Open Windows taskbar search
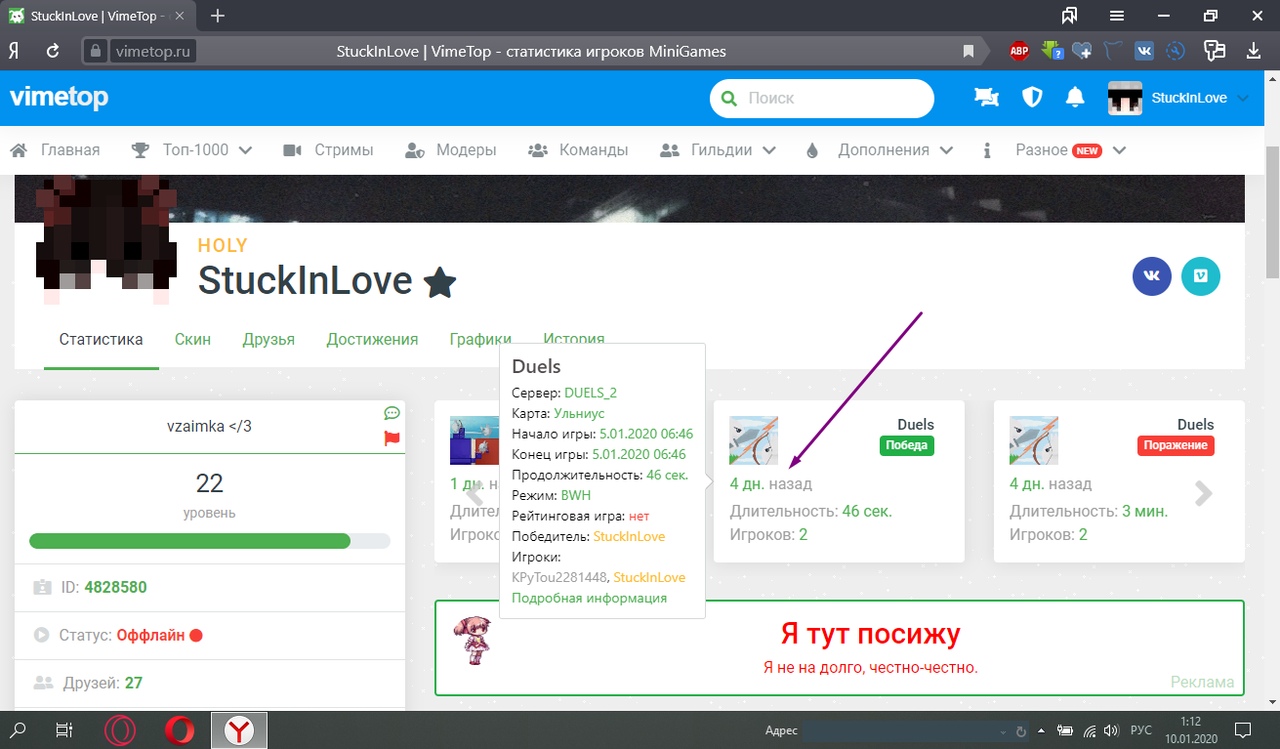Screen dimensions: 1280x749 coord(18,730)
